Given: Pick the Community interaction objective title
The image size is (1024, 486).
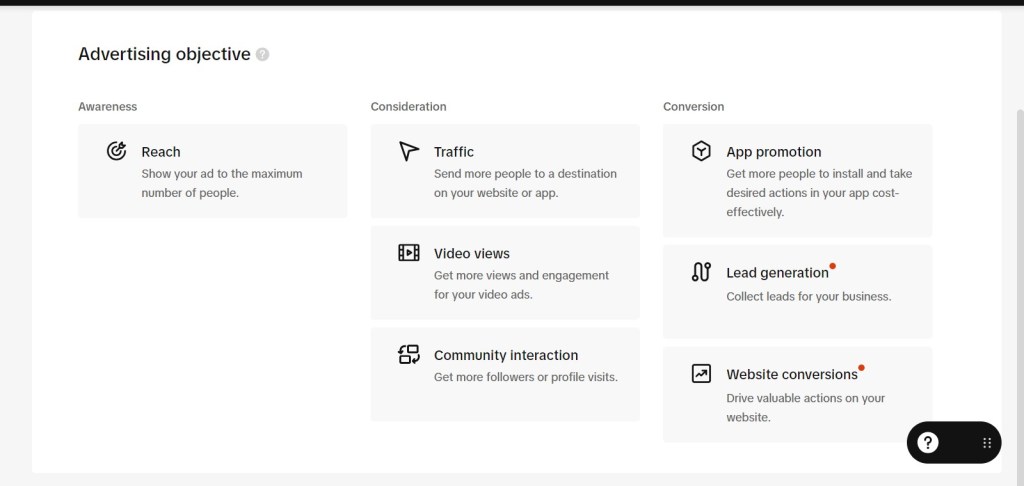Looking at the screenshot, I should pyautogui.click(x=506, y=355).
